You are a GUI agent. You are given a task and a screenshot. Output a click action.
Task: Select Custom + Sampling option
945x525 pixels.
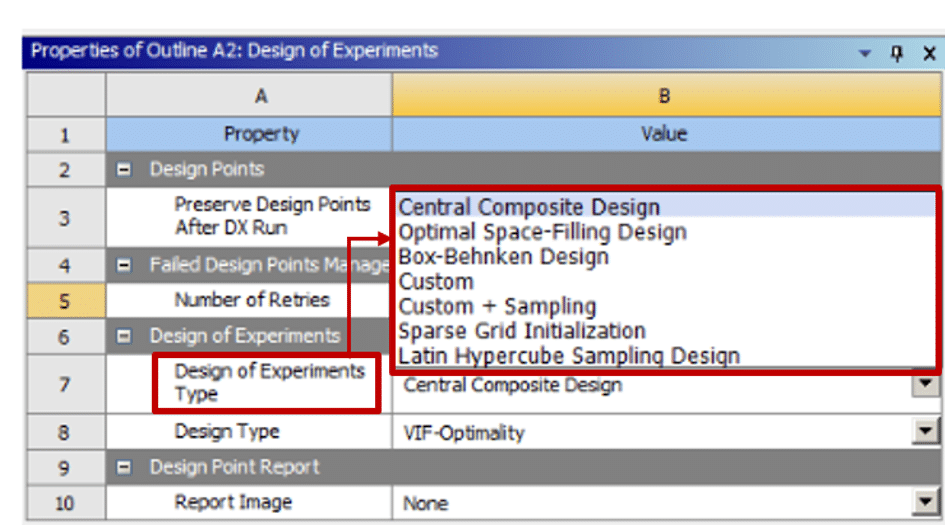pos(497,307)
